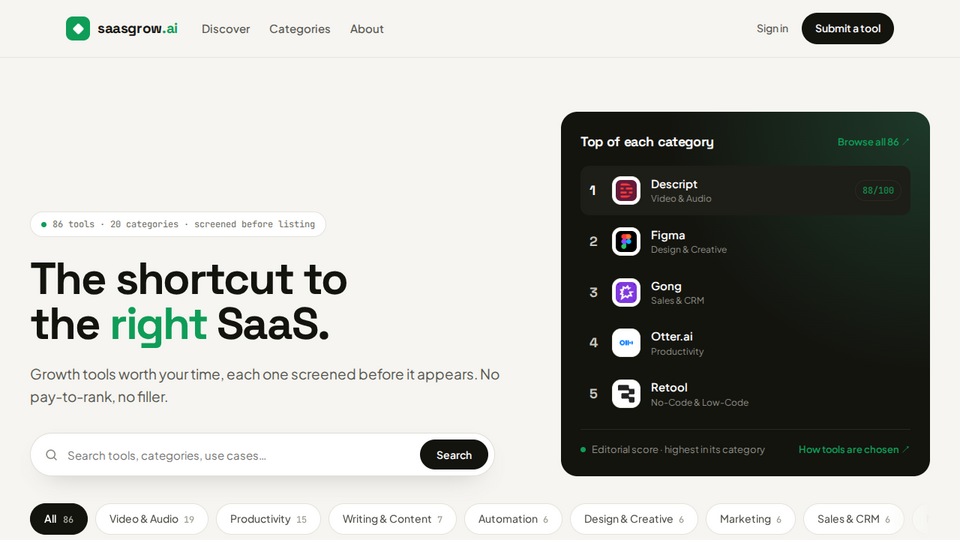Click the Search button
Image resolution: width=960 pixels, height=540 pixels.
click(454, 455)
